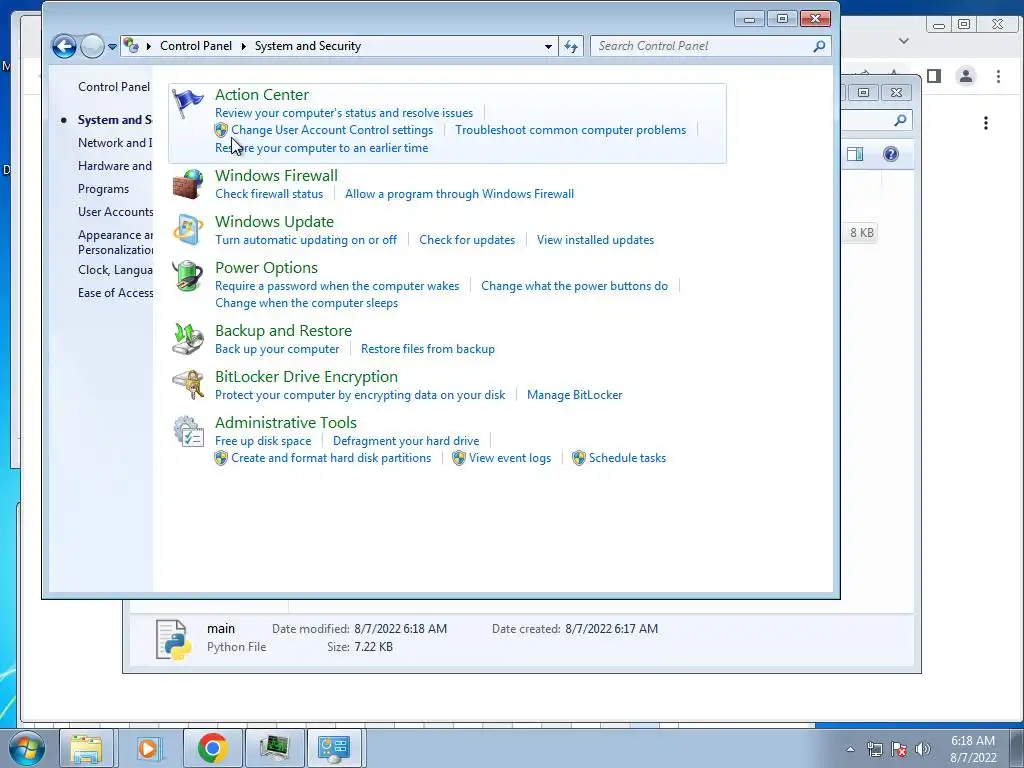
Task: Launch Windows Media Player from taskbar
Action: click(x=148, y=748)
